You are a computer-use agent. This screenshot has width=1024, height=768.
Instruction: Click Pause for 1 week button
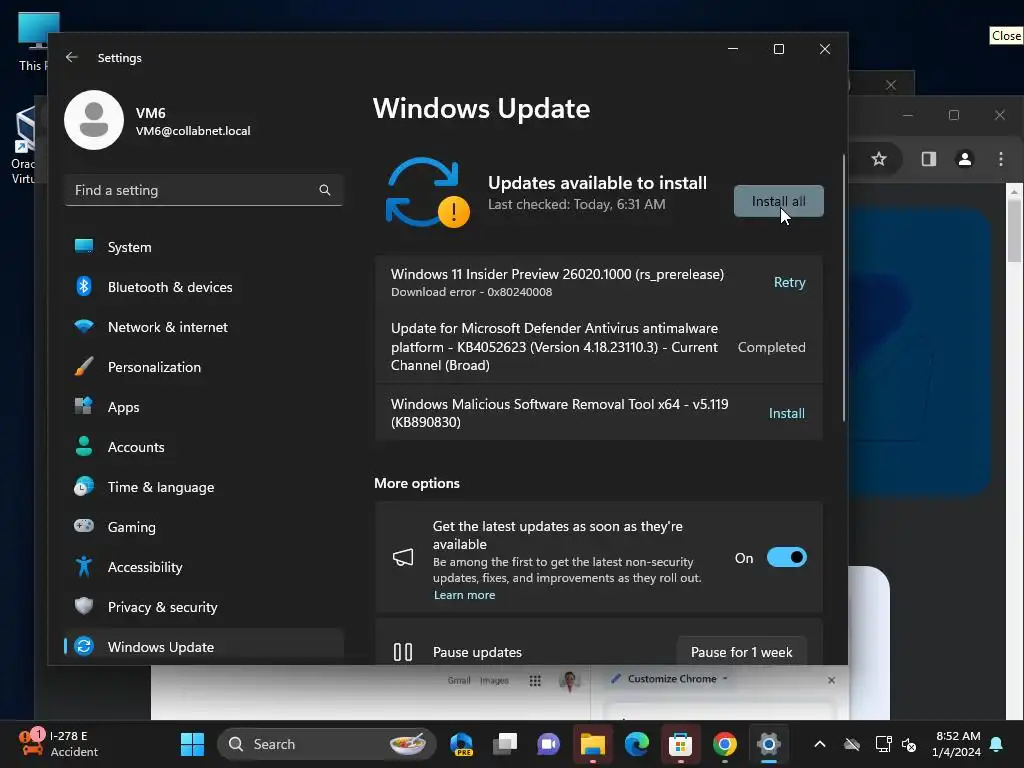pos(741,652)
